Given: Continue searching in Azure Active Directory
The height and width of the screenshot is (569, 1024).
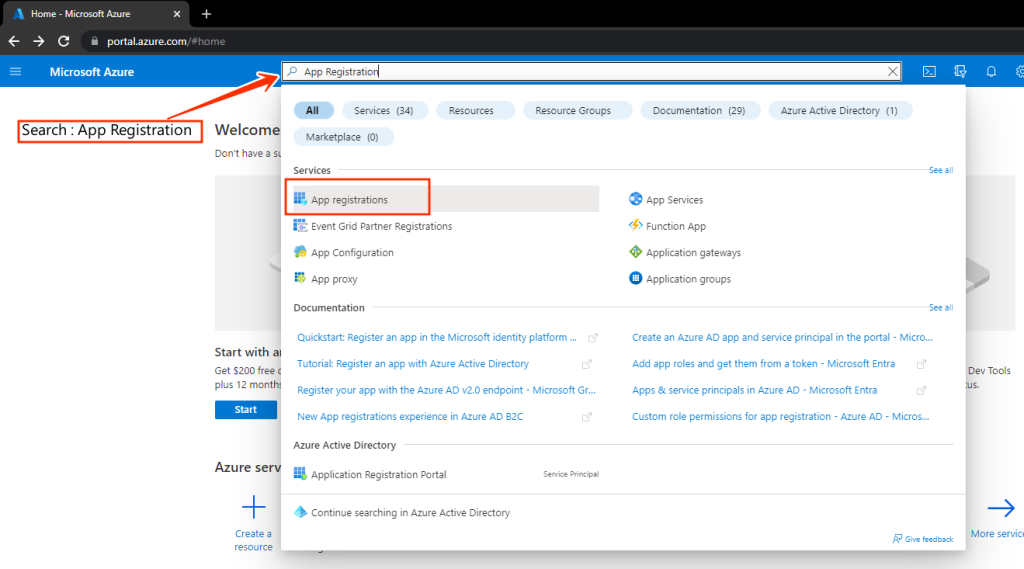Looking at the screenshot, I should (x=410, y=512).
